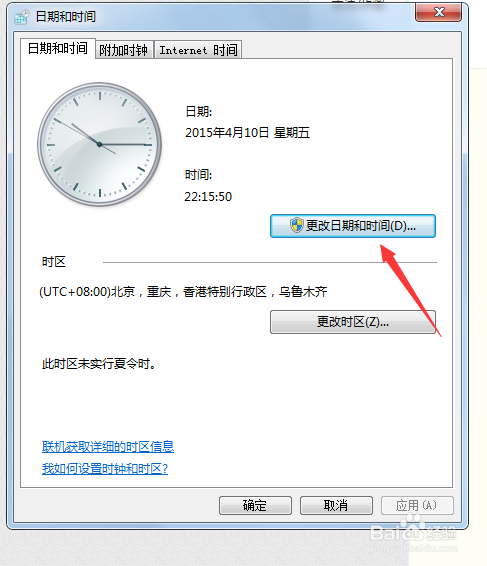Click the 此时区未实行夏令时 notice text
The height and width of the screenshot is (566, 487).
click(99, 364)
